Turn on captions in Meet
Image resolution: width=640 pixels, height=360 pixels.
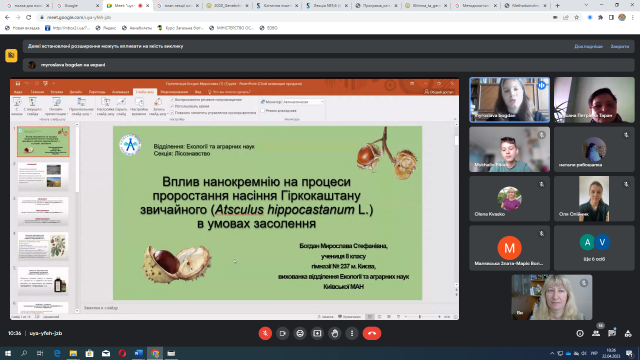tap(300, 333)
